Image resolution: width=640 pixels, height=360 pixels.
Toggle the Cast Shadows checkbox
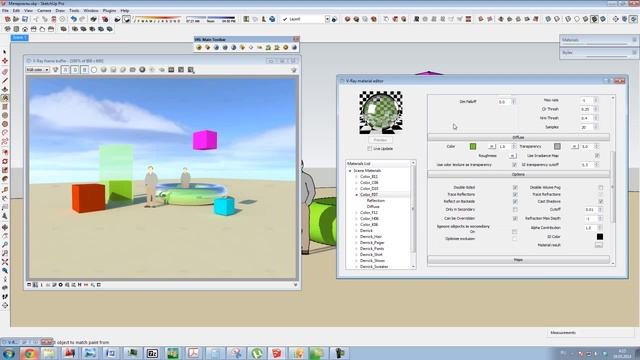(600, 202)
